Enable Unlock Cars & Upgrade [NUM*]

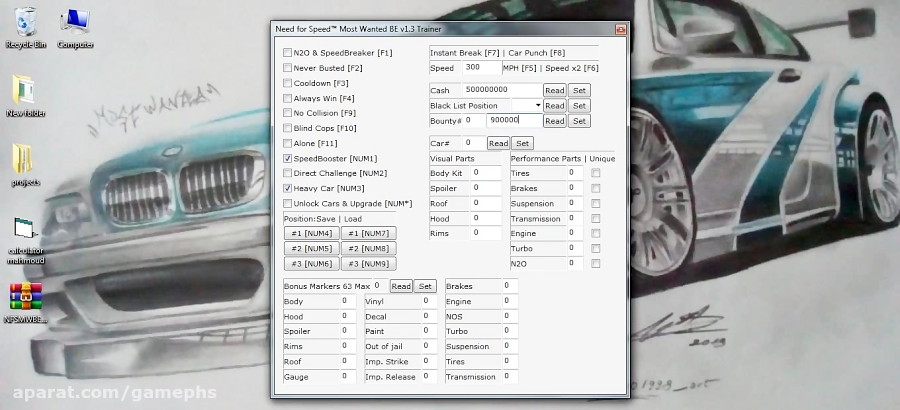pyautogui.click(x=288, y=203)
